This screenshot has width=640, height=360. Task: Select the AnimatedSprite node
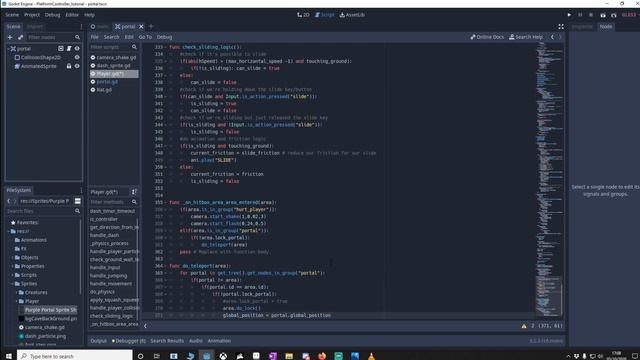click(x=38, y=66)
